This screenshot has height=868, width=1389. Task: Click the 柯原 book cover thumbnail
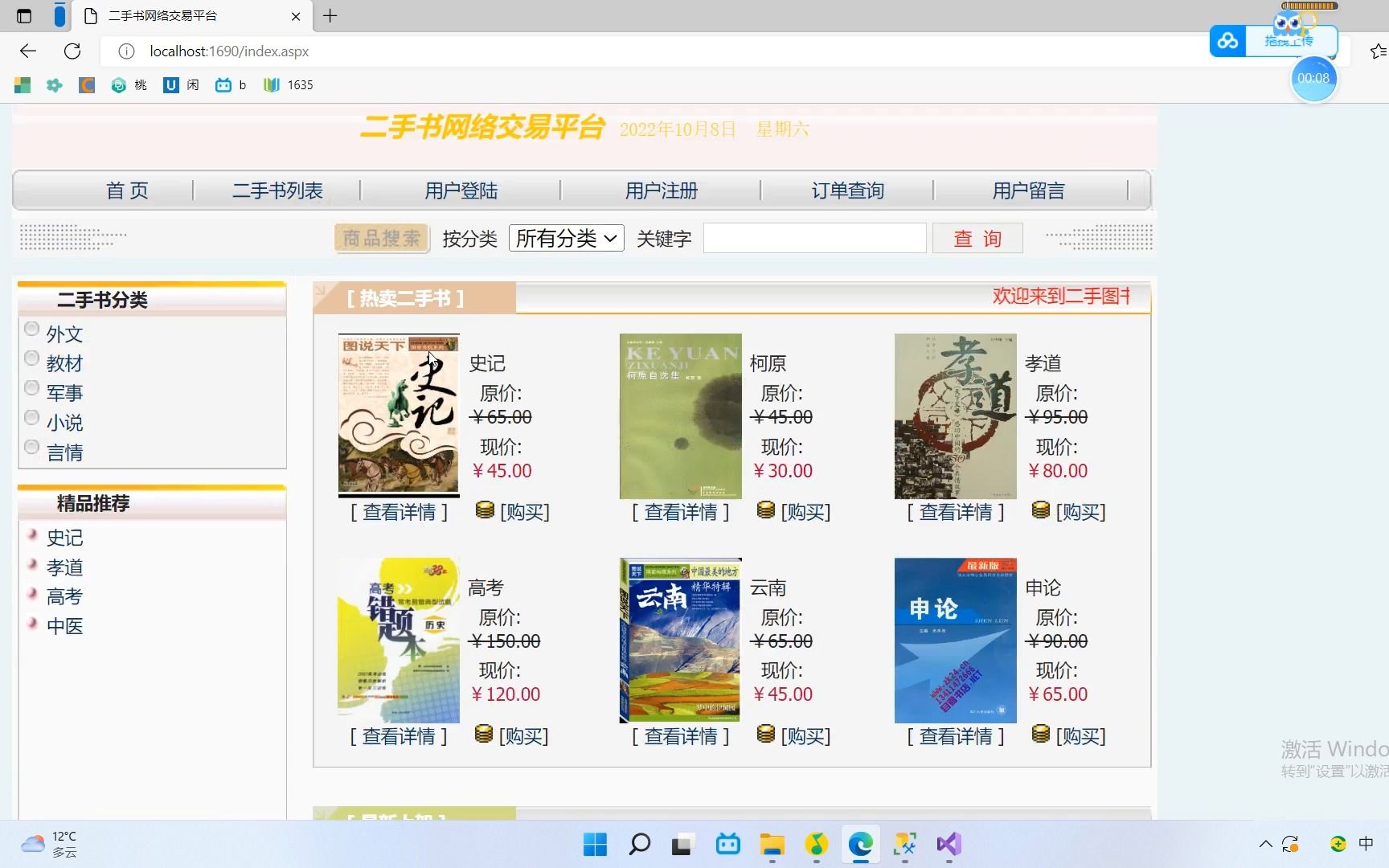click(681, 416)
